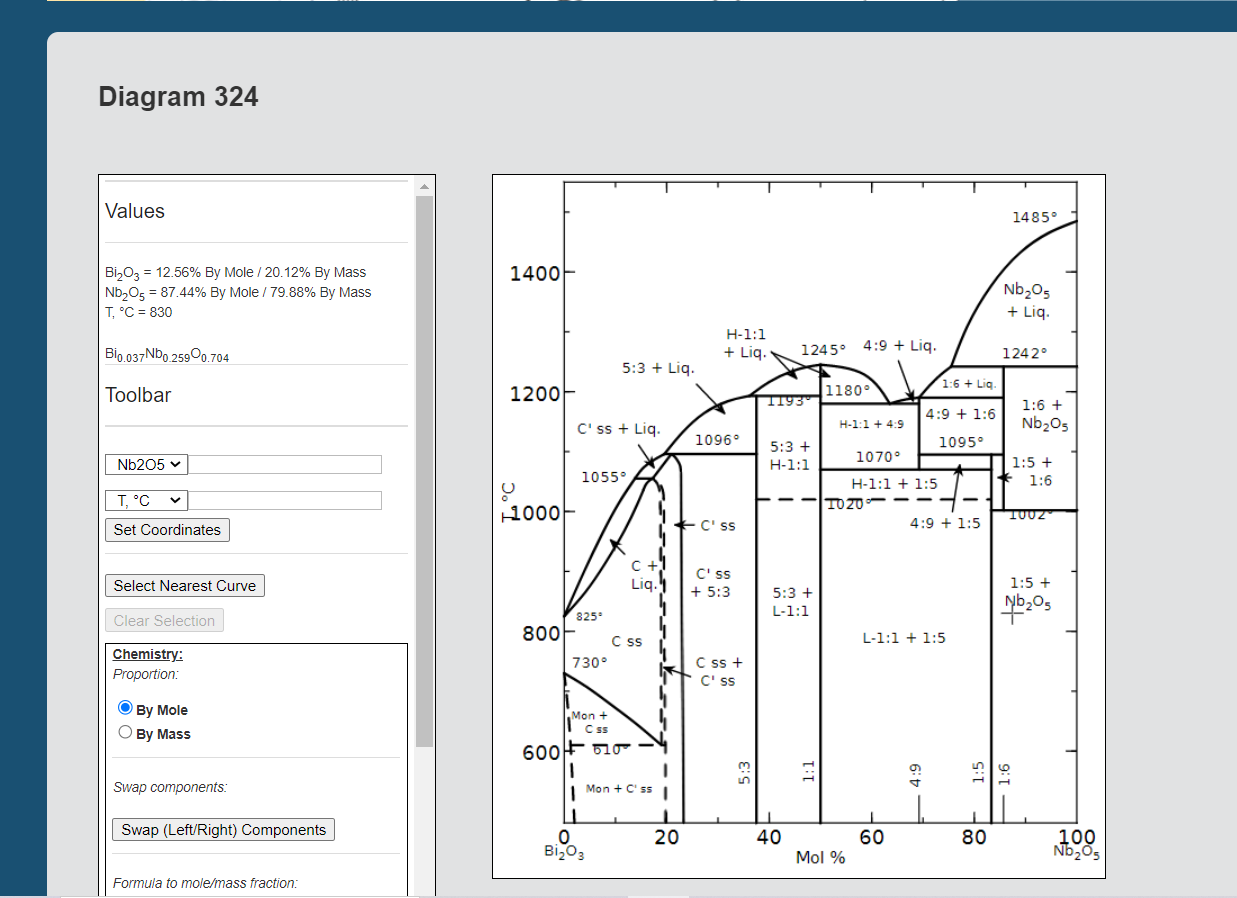Click the H-1:1 + 1:5 phase field
Viewport: 1237px width, 898px height.
click(893, 484)
